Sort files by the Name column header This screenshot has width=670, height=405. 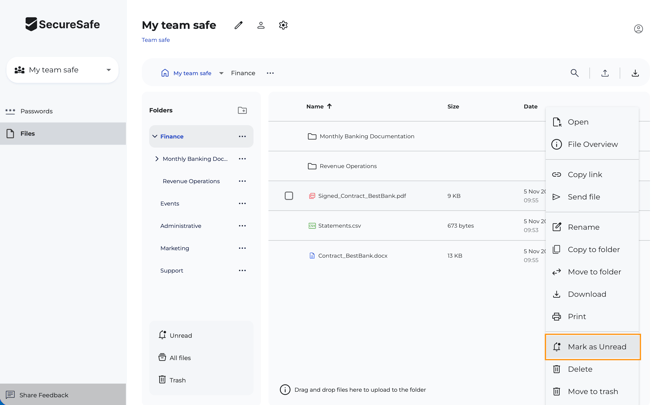click(x=315, y=106)
